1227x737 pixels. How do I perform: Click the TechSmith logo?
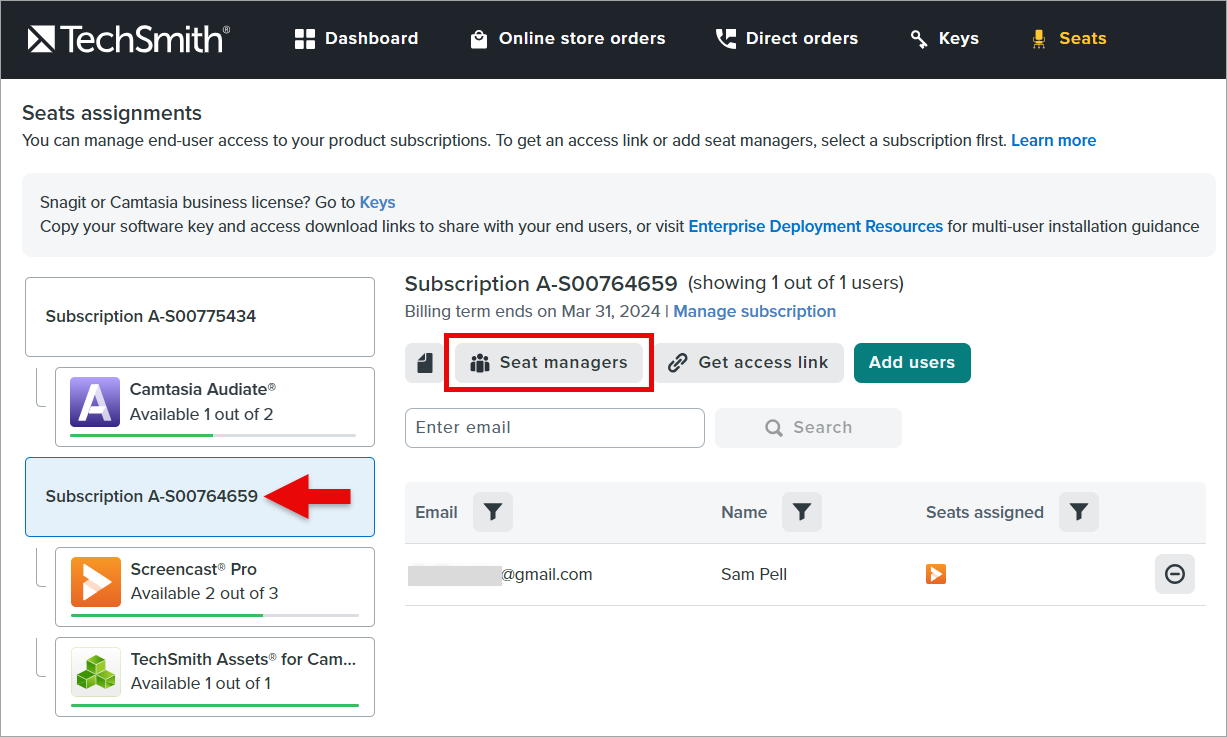pyautogui.click(x=129, y=39)
